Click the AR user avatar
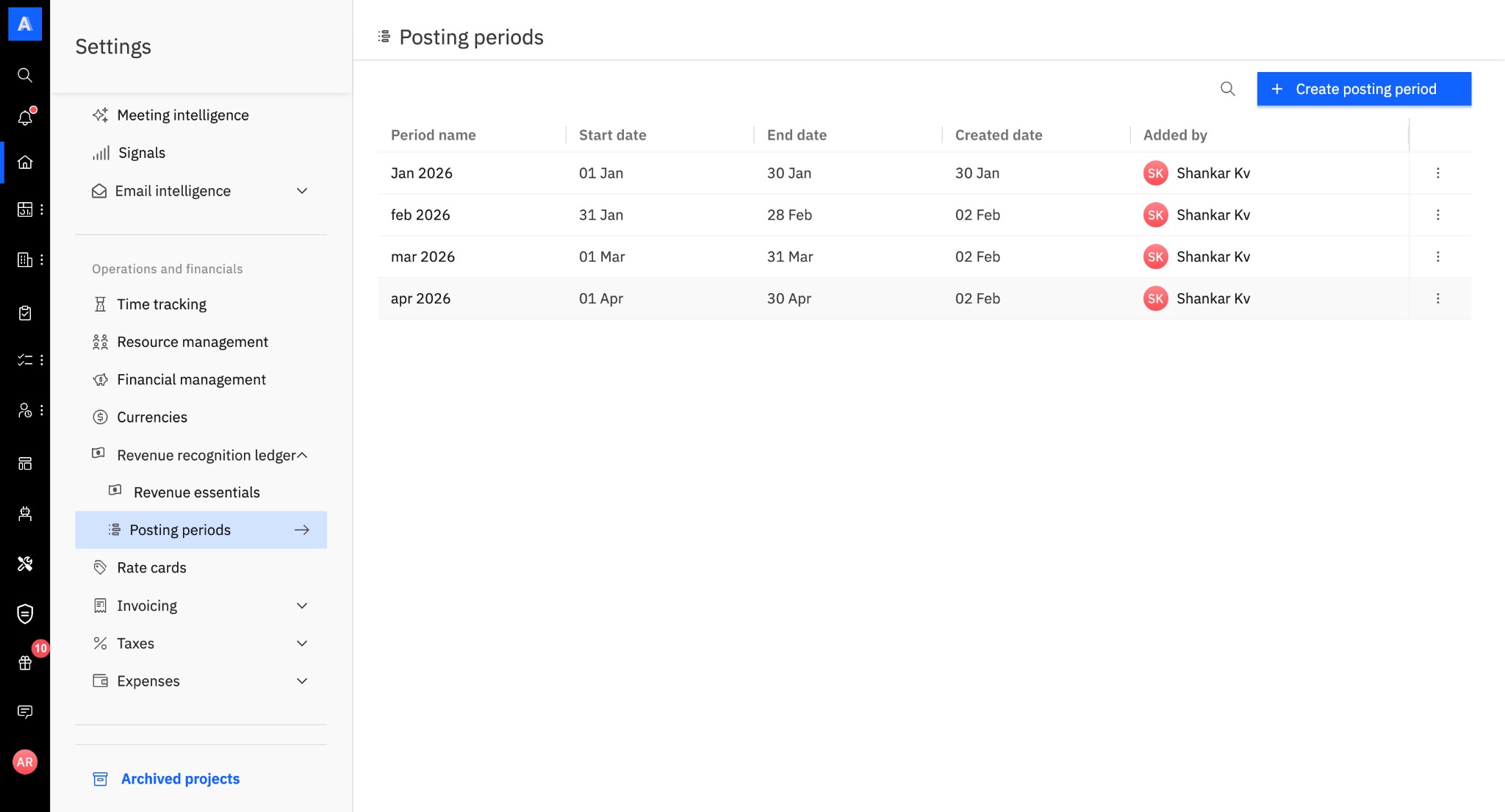 [25, 762]
